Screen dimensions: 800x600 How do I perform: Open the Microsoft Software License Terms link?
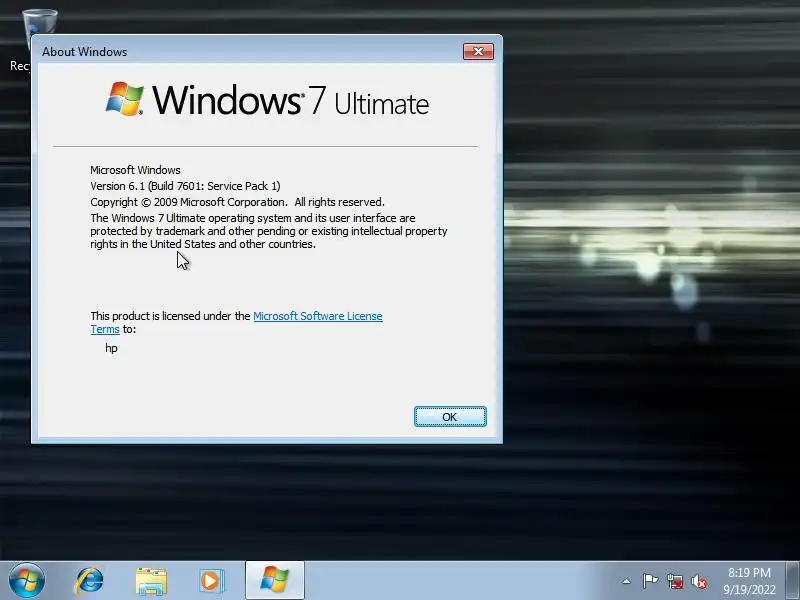pyautogui.click(x=317, y=316)
